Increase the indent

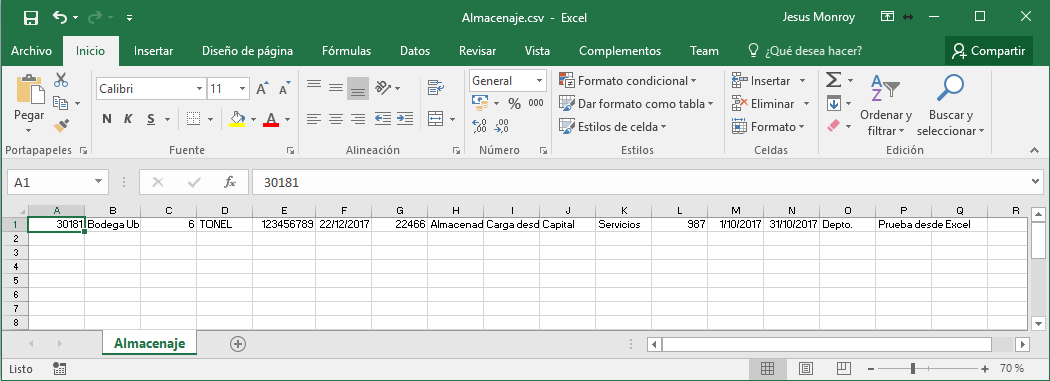[404, 119]
